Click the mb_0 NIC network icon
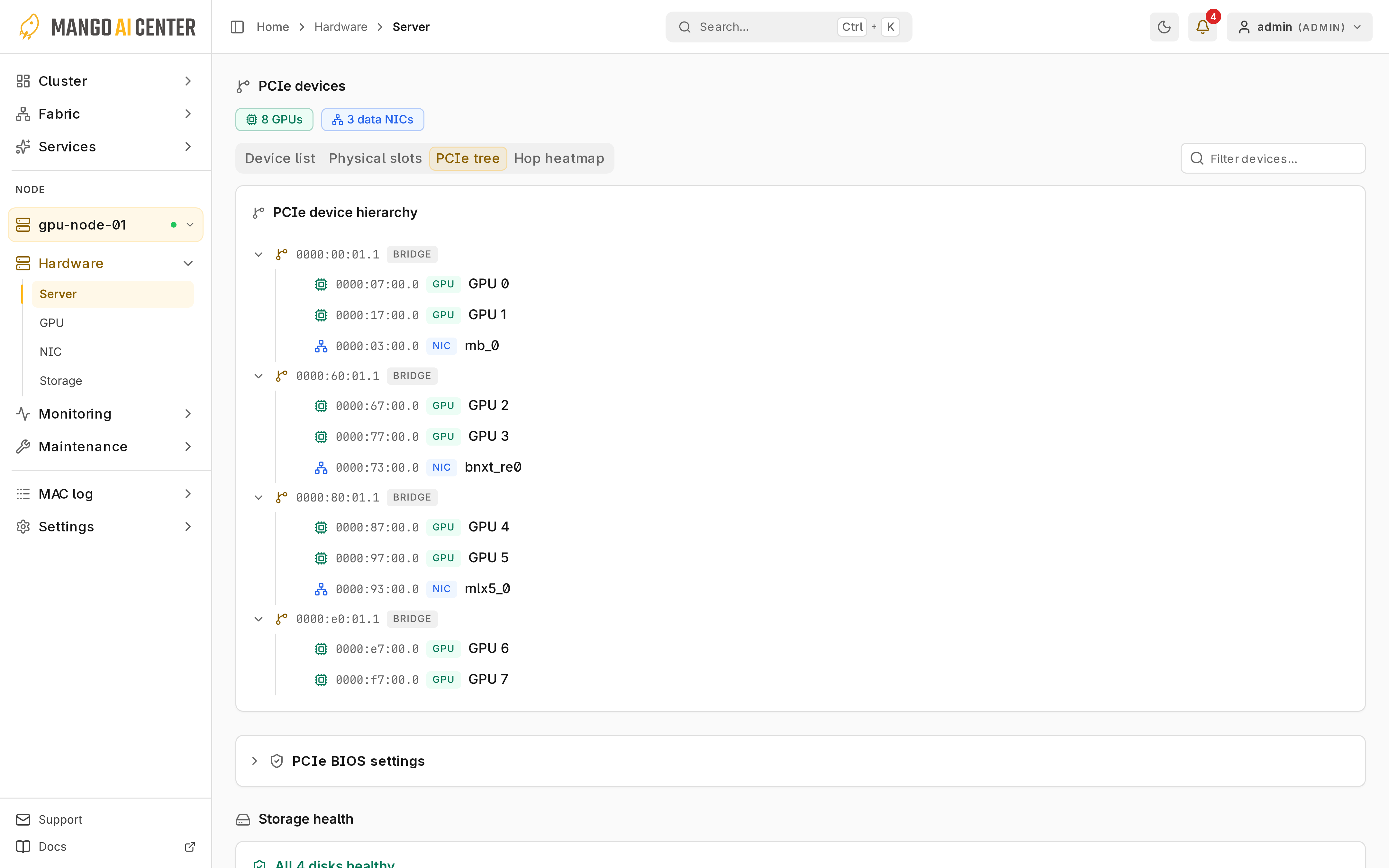The width and height of the screenshot is (1389, 868). click(x=321, y=346)
